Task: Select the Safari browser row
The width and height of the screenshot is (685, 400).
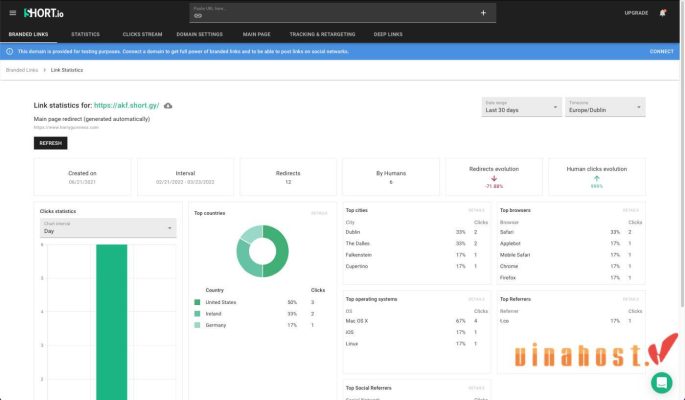Action: (571, 232)
